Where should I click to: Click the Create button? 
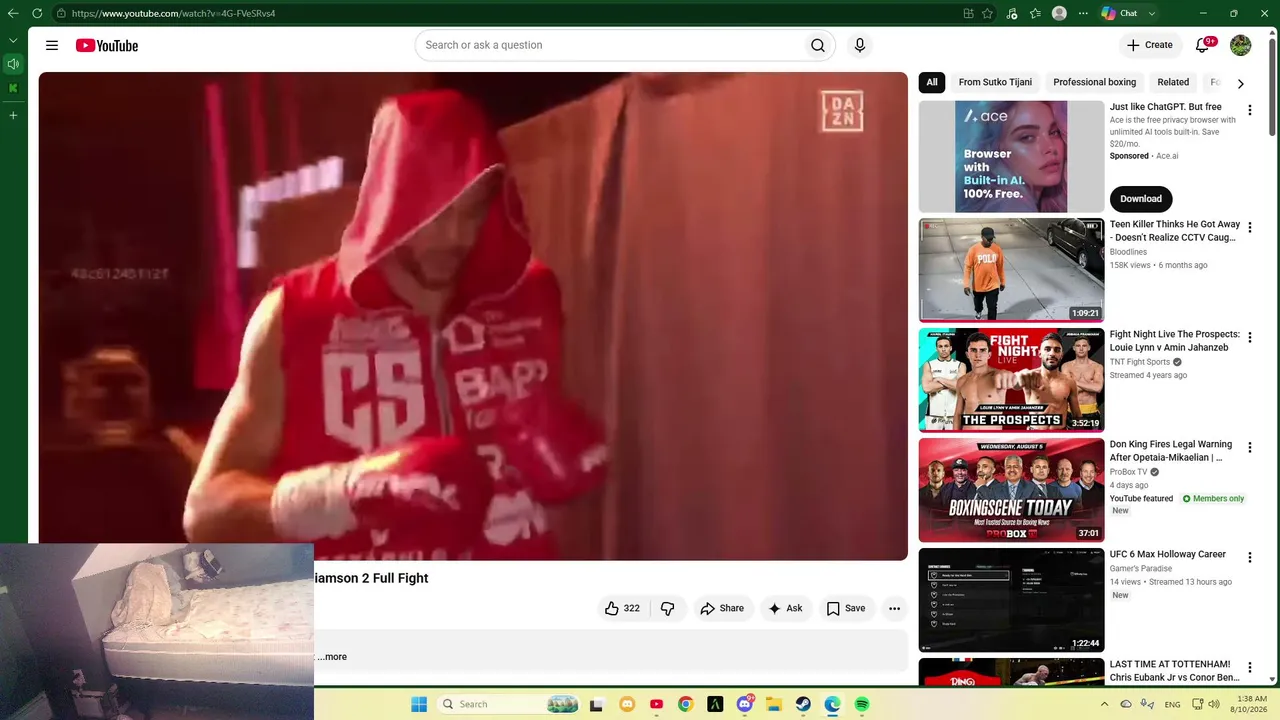1150,45
